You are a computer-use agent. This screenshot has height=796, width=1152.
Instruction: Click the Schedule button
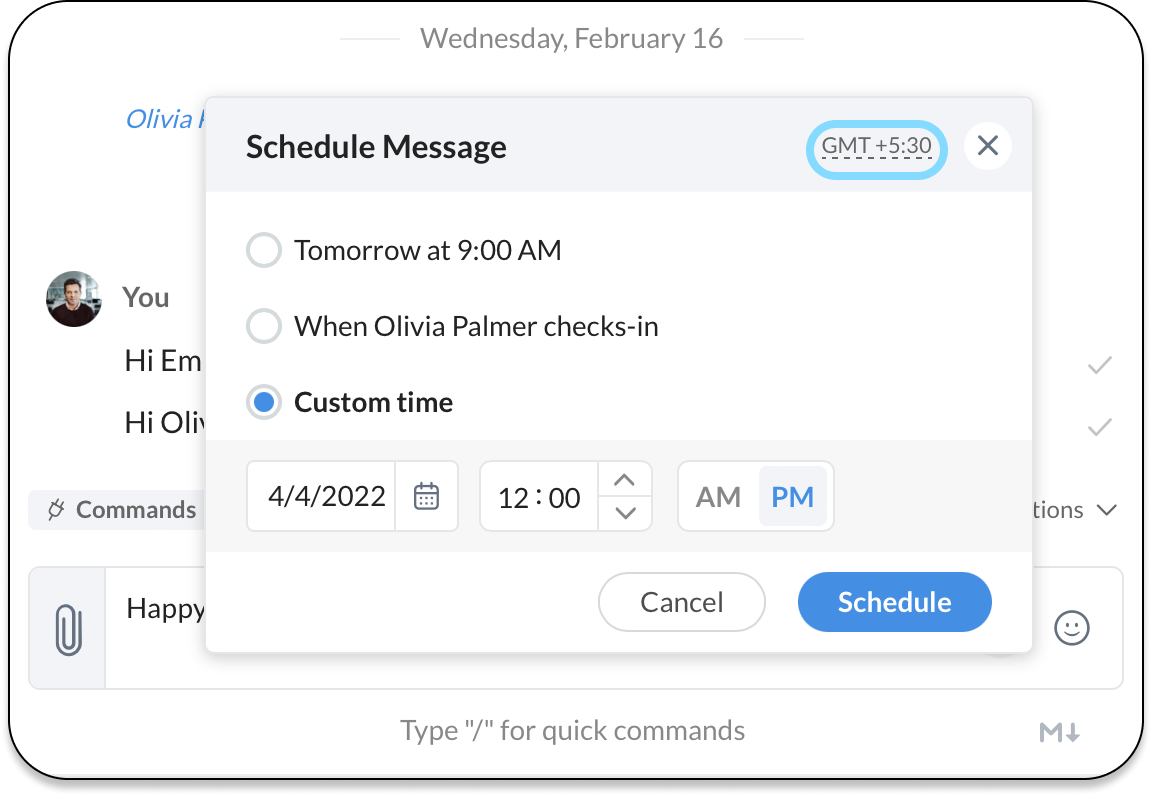(x=894, y=602)
